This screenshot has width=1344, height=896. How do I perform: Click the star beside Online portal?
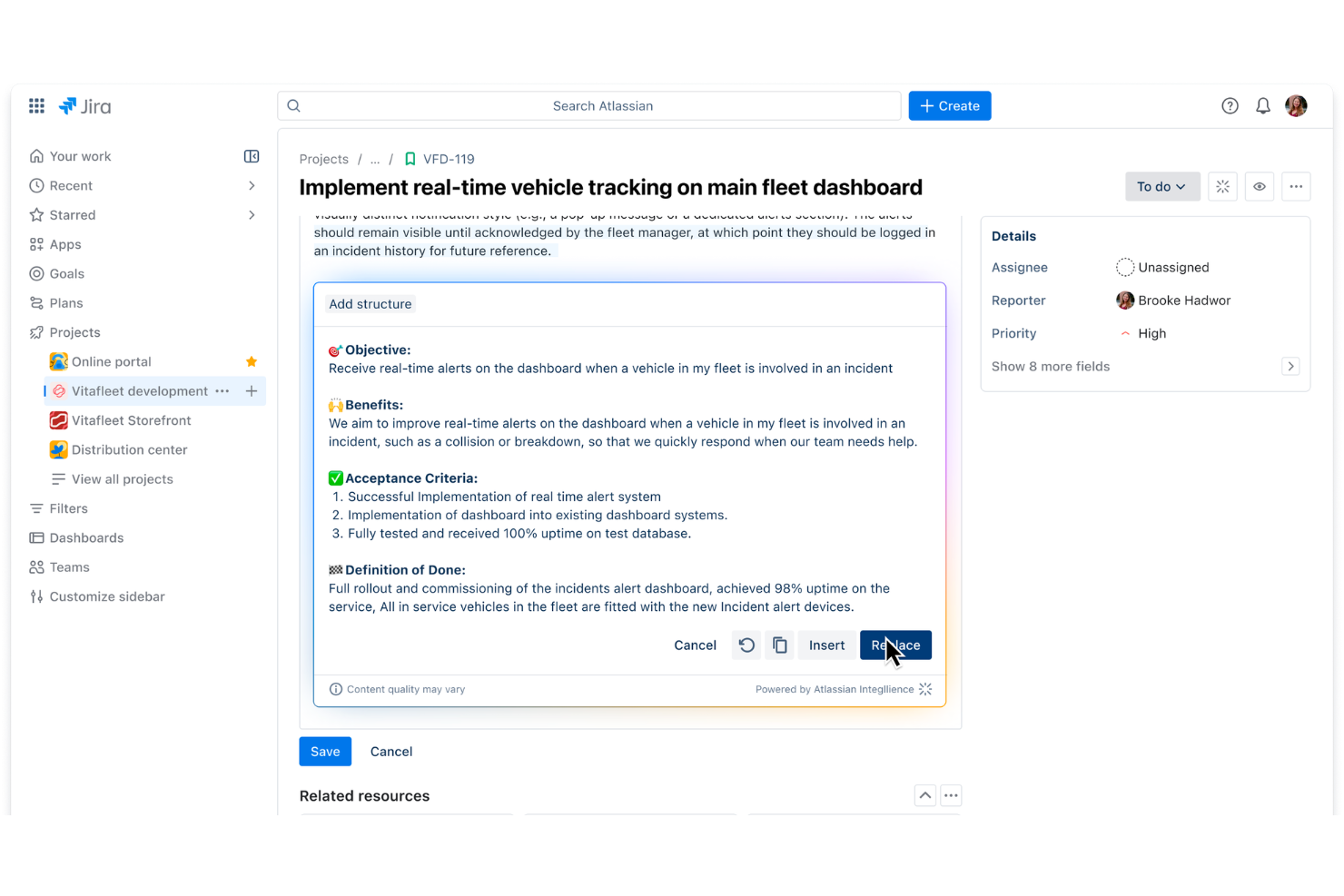[x=252, y=361]
